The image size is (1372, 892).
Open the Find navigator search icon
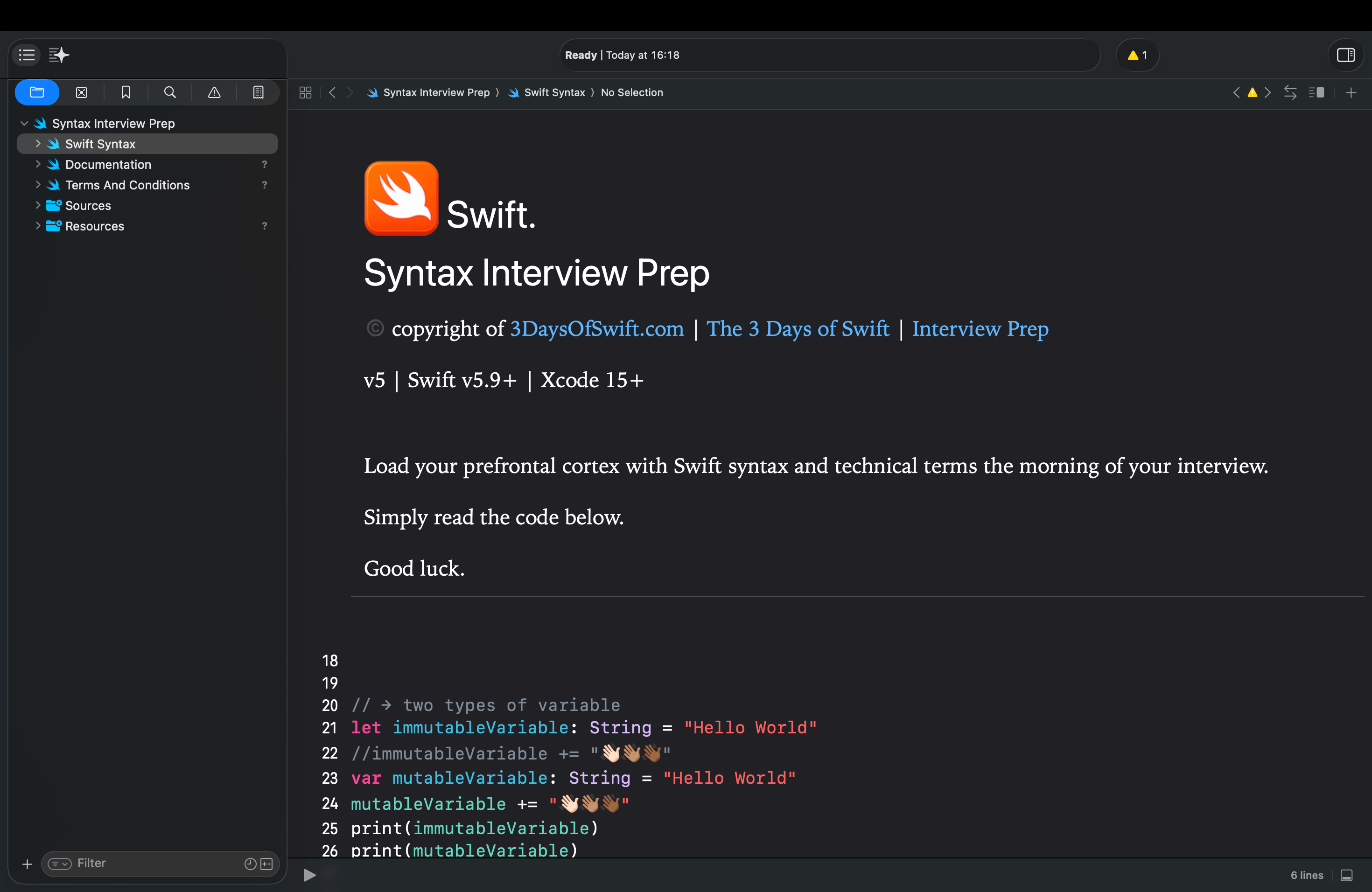tap(170, 92)
